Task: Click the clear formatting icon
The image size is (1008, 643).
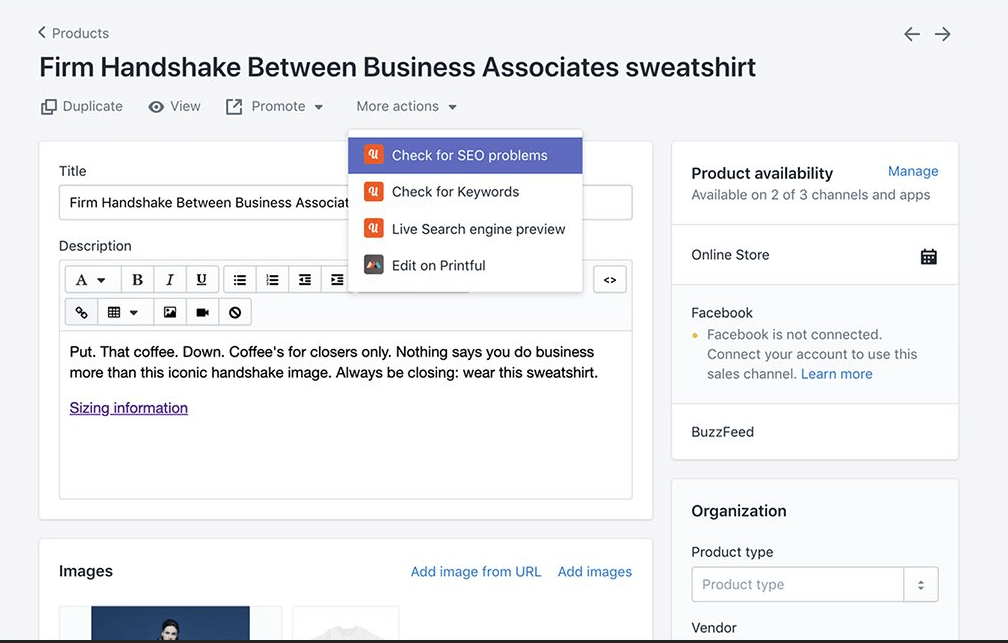Action: tap(235, 313)
